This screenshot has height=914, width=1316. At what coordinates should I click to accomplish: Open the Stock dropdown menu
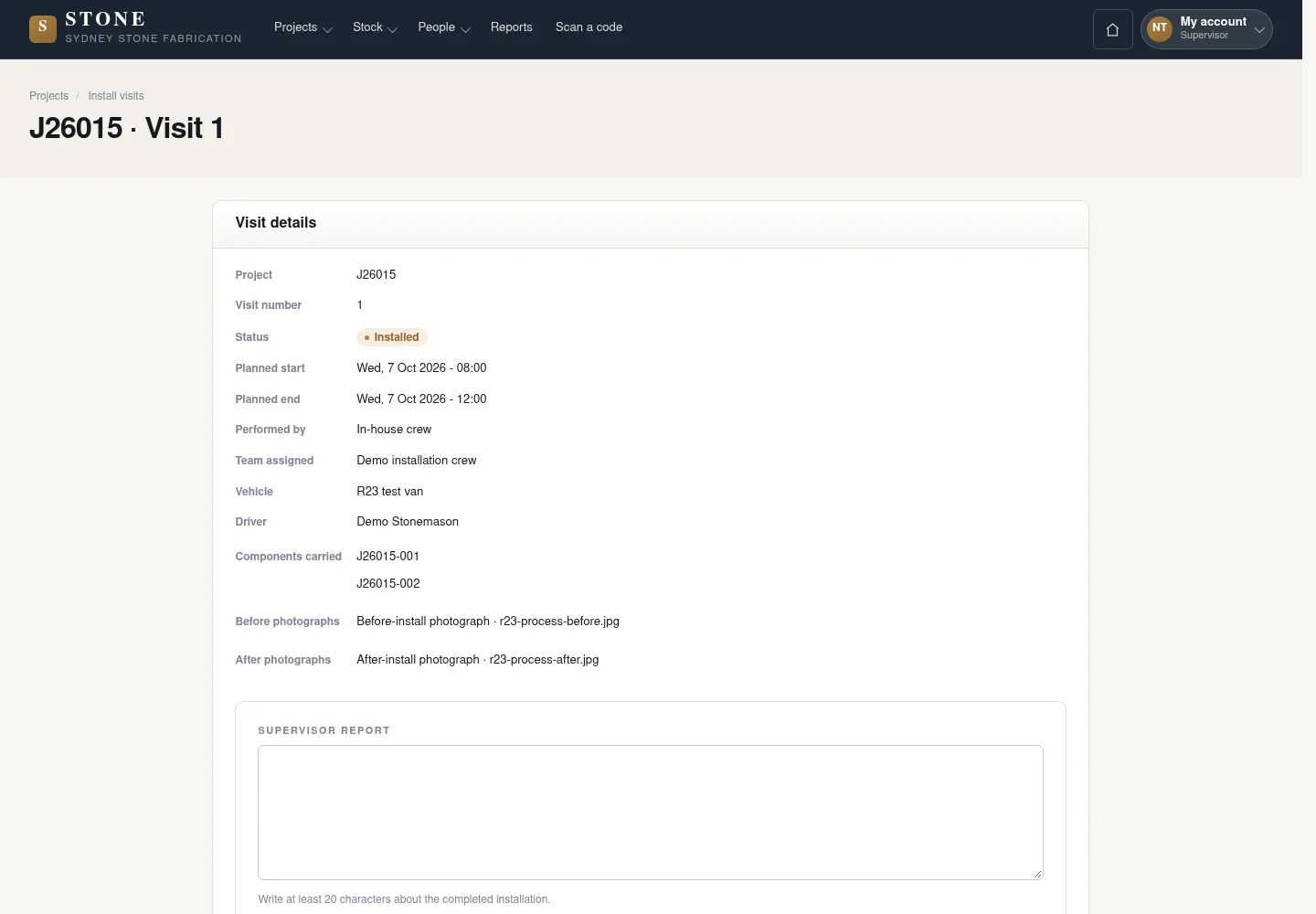(375, 27)
